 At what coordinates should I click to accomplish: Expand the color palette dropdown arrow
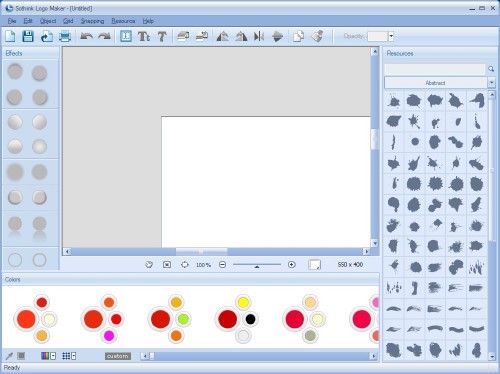(x=53, y=356)
